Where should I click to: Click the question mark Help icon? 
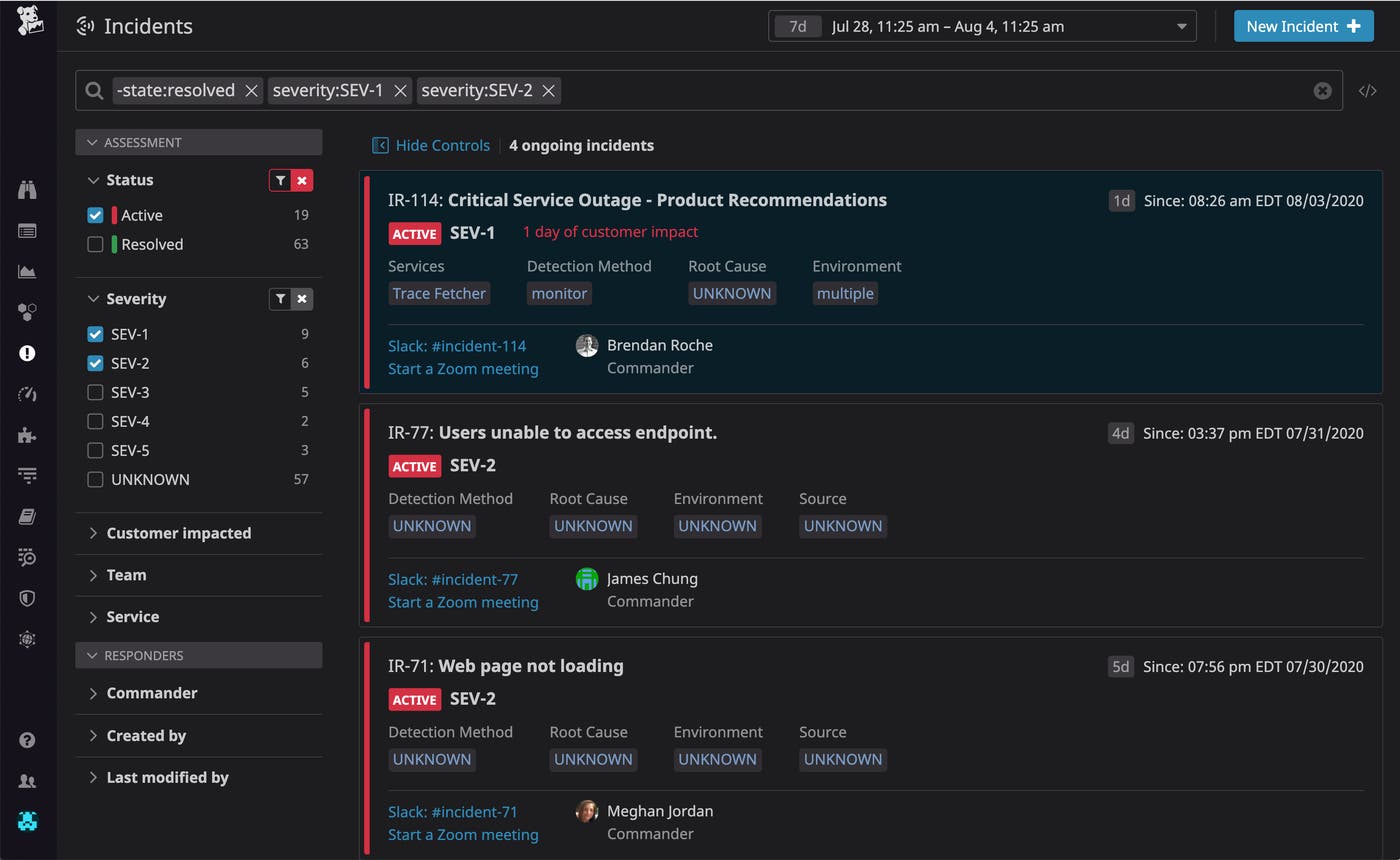coord(27,740)
